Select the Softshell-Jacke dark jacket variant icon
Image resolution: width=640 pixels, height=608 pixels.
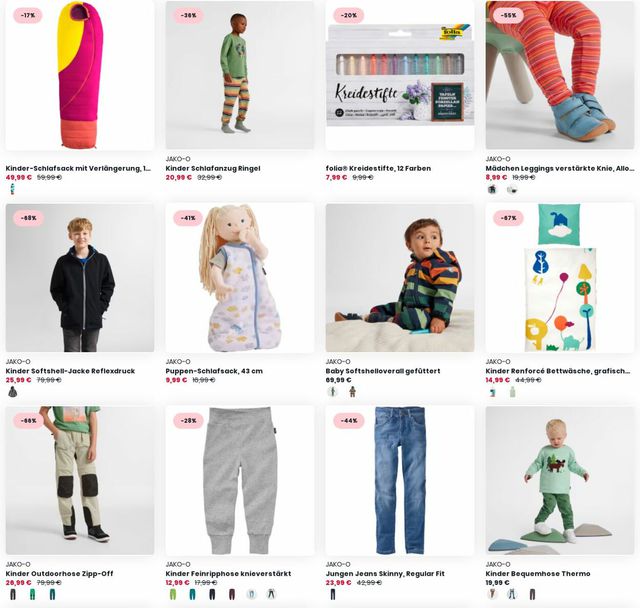tap(13, 392)
